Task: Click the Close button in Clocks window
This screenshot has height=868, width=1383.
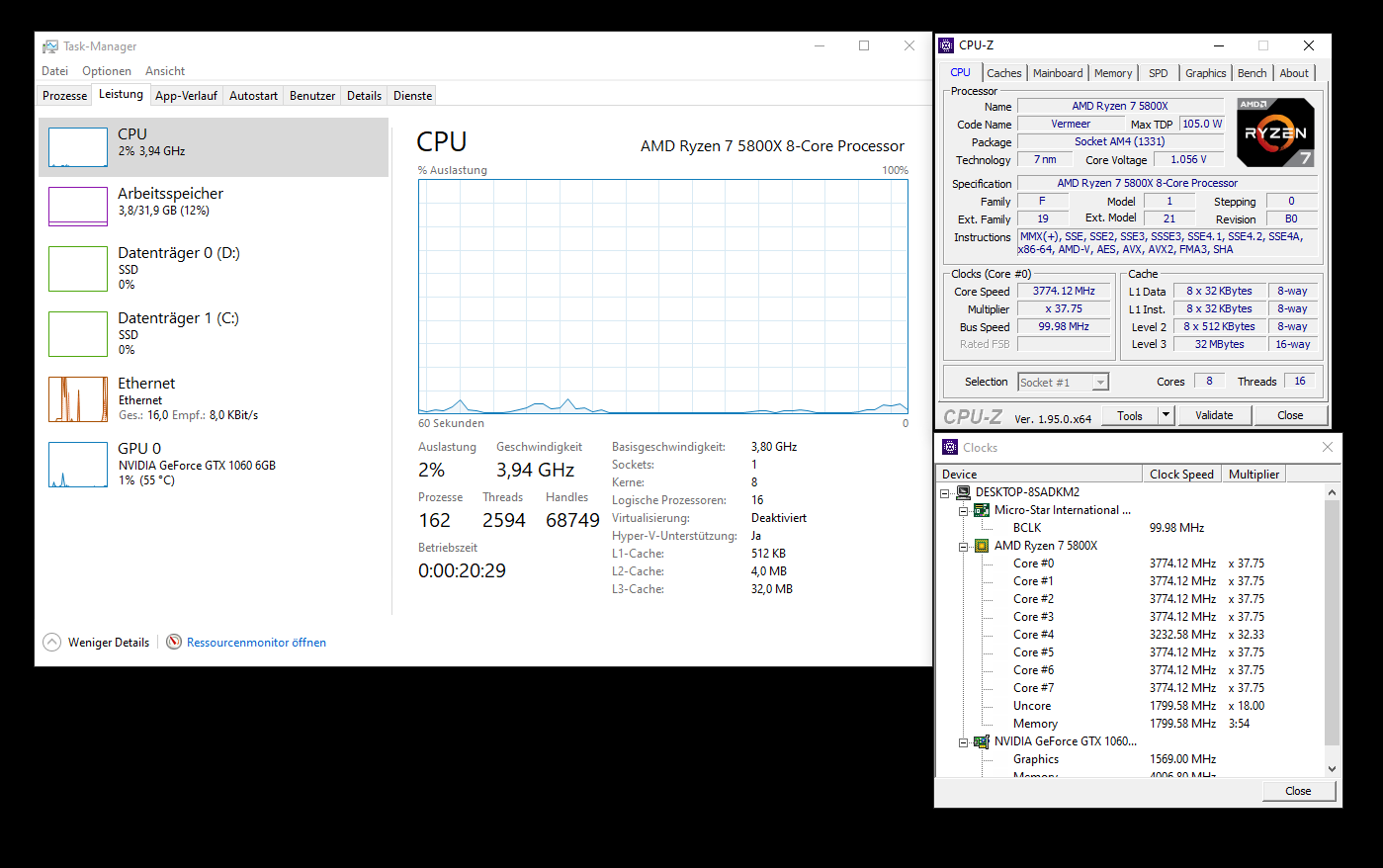Action: (1298, 791)
